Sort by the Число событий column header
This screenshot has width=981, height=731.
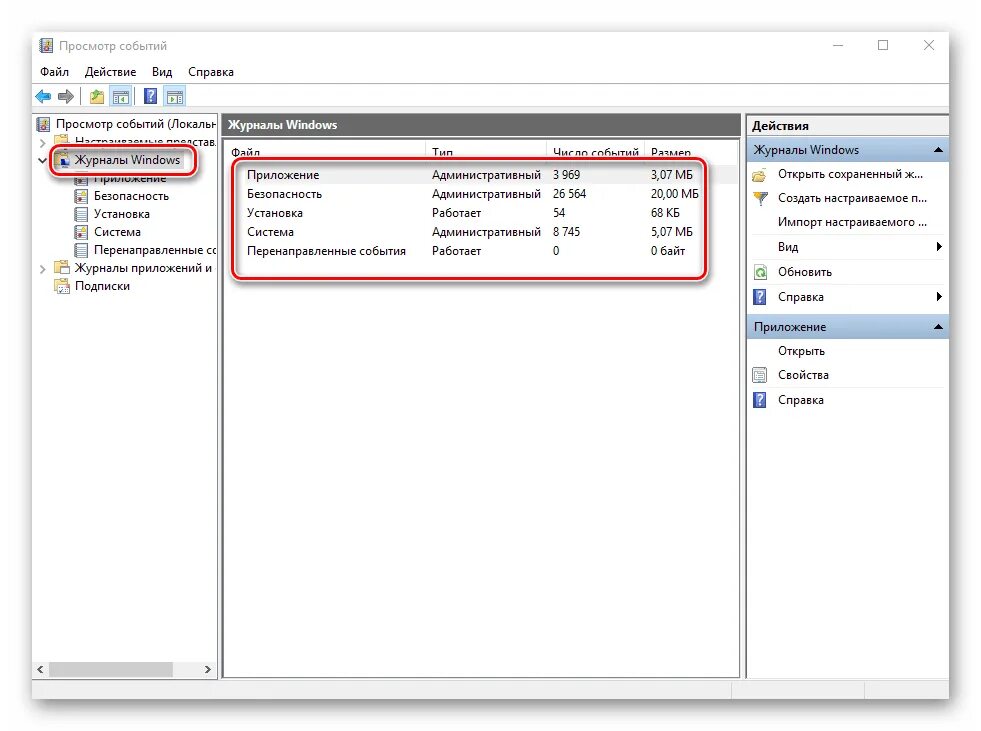(595, 152)
